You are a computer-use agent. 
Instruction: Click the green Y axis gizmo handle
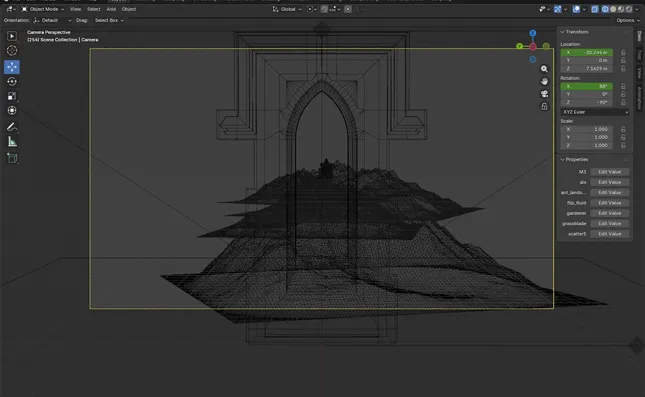pyautogui.click(x=520, y=46)
